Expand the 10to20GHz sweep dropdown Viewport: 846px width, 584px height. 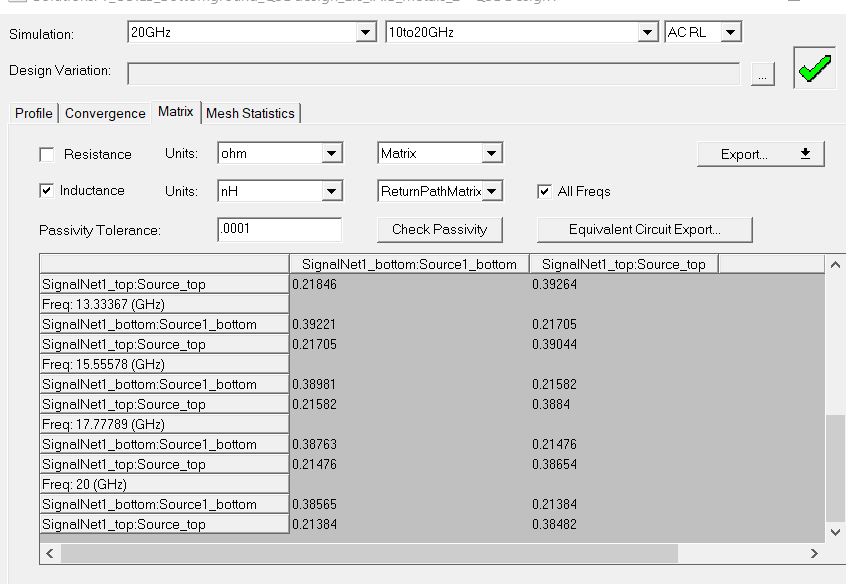[647, 33]
